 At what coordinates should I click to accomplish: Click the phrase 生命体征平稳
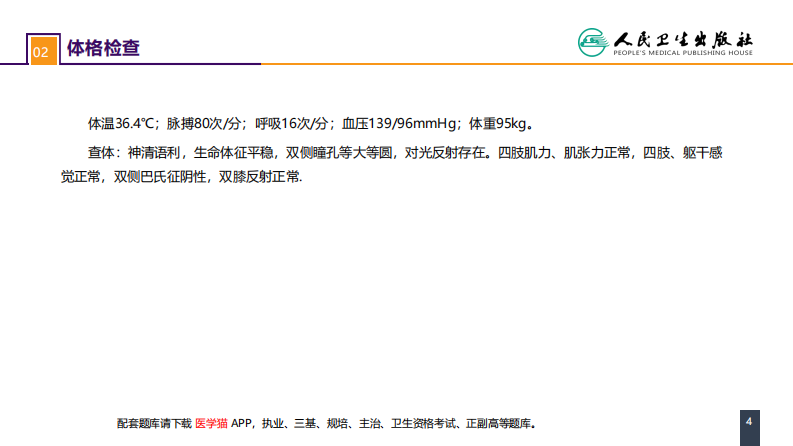point(233,153)
